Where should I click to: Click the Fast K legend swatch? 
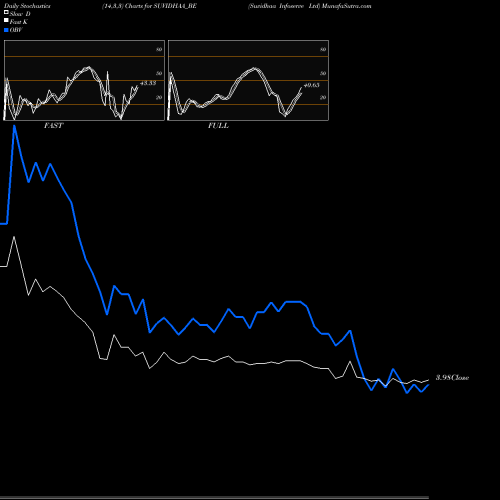[x=6, y=20]
